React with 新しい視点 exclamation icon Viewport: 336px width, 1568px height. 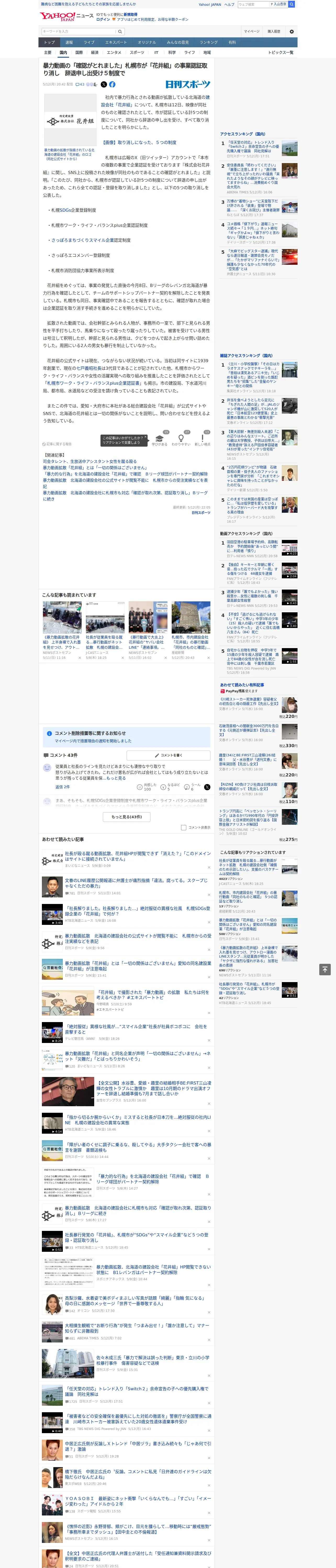203,438
